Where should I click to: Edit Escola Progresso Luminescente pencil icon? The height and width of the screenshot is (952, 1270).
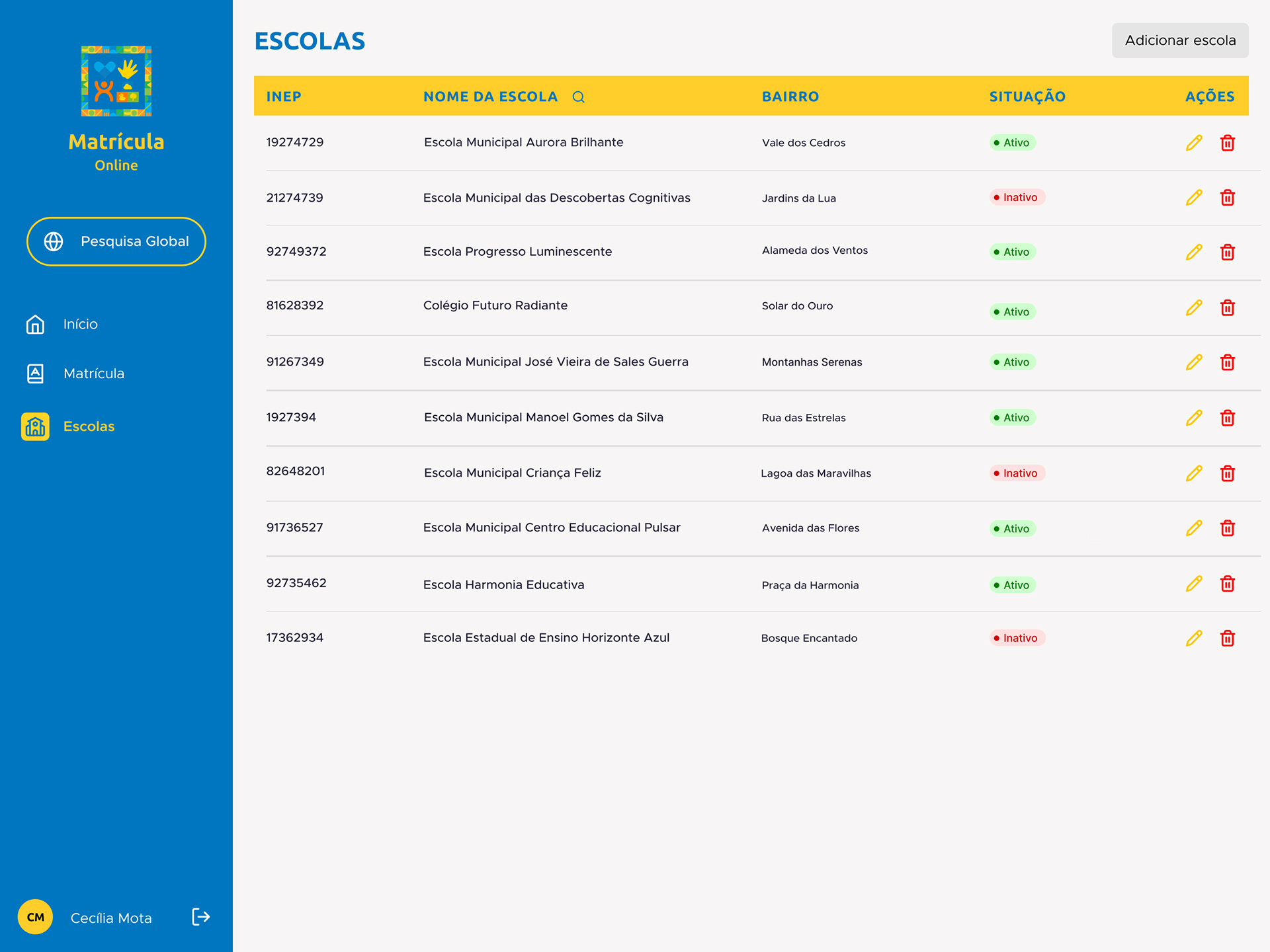click(1194, 252)
